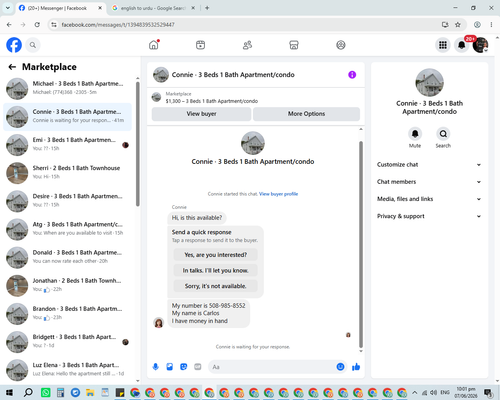Open Michael 3 Beds 1 Bath conversation
Viewport: 500px width, 400px height.
[x=68, y=89]
